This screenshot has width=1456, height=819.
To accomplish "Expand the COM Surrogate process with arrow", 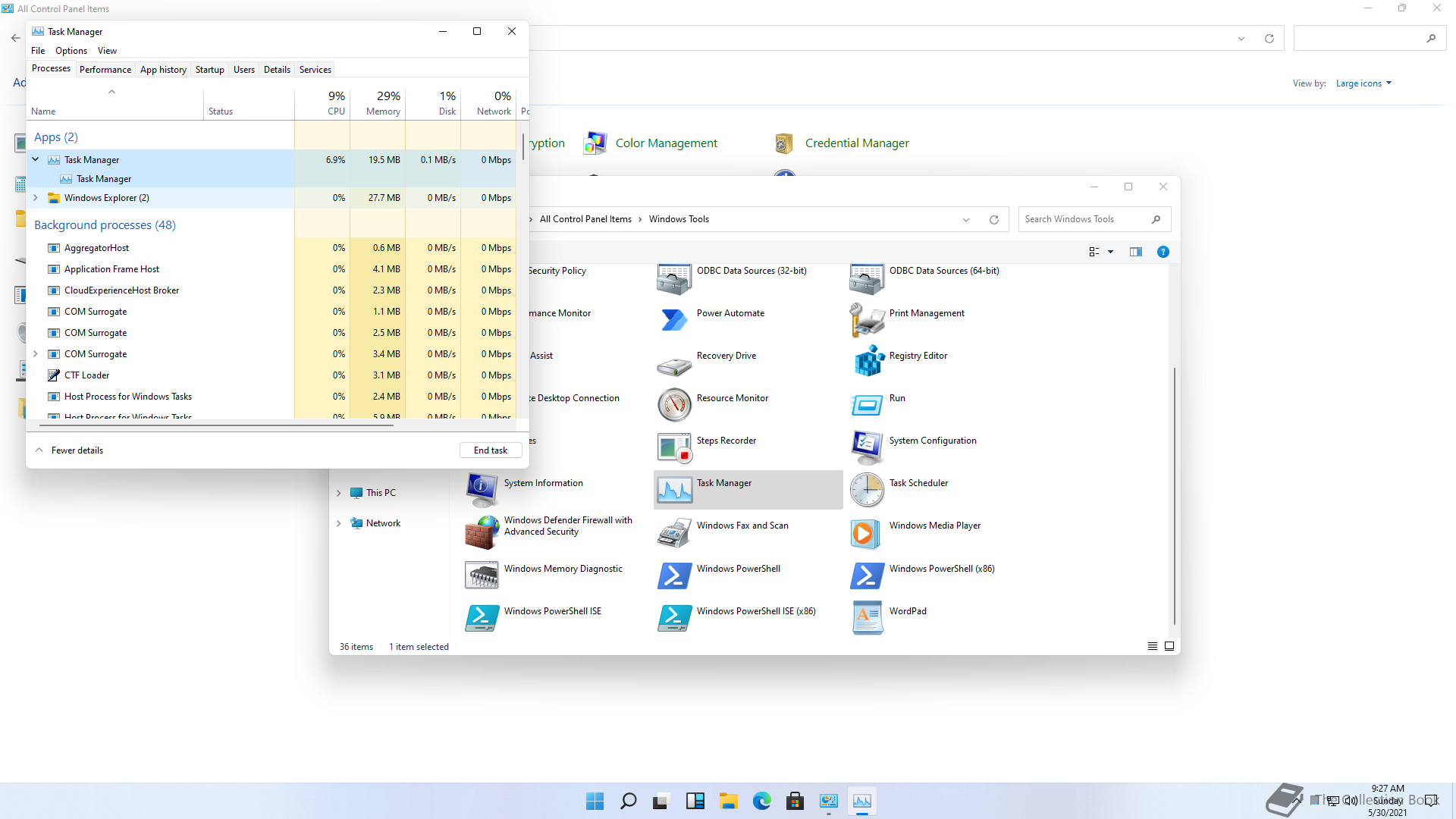I will pyautogui.click(x=36, y=354).
